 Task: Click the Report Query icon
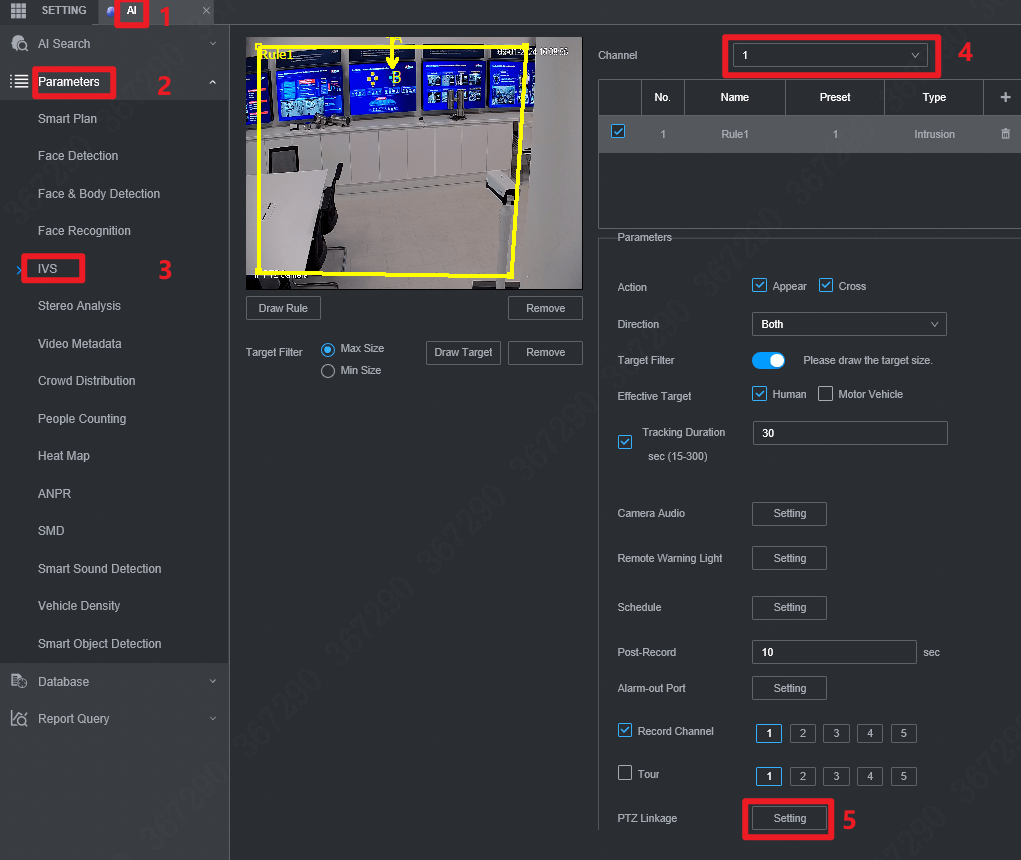19,718
